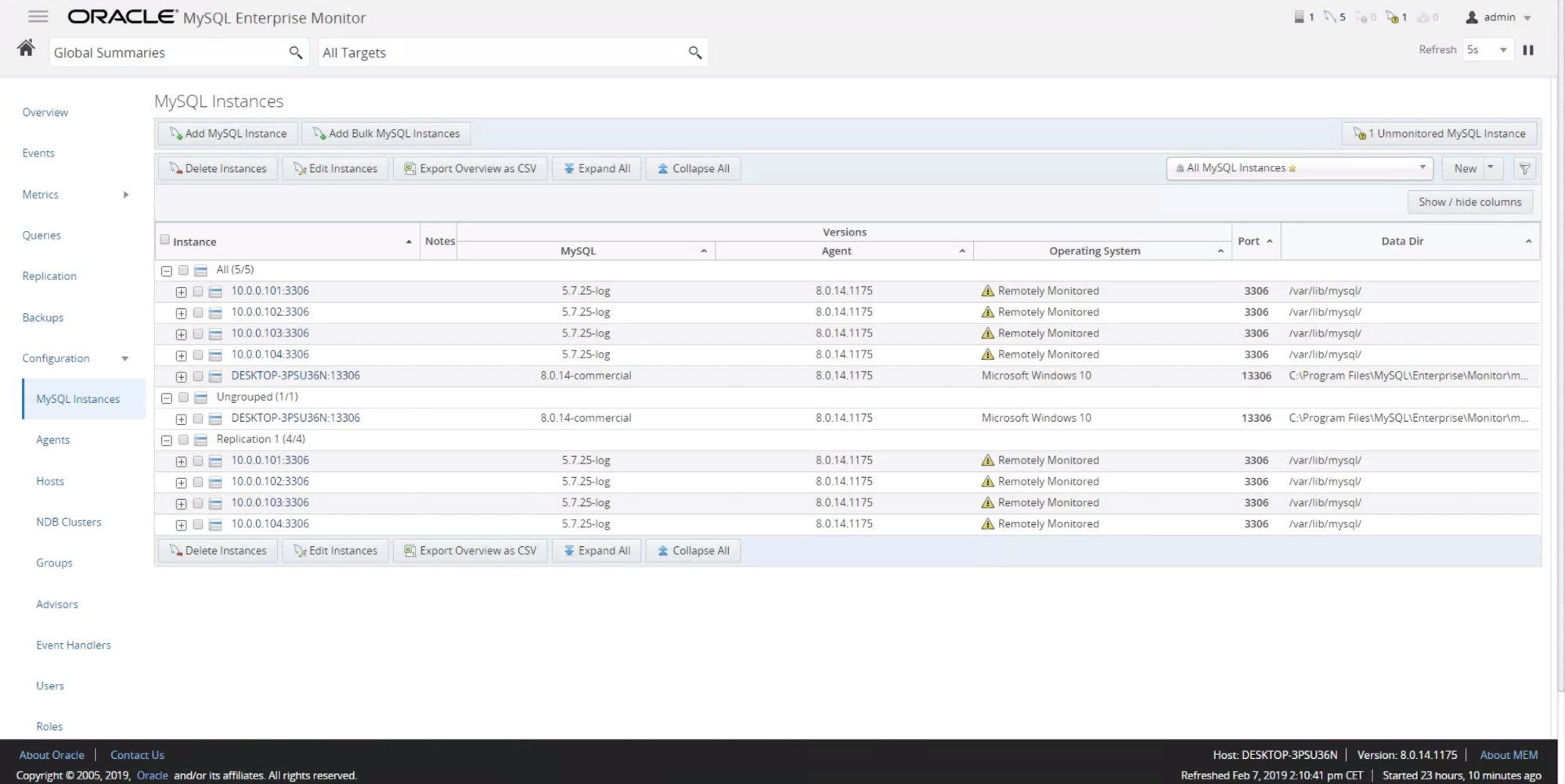1565x784 pixels.
Task: Collapse the Configuration sidebar section
Action: [x=124, y=358]
